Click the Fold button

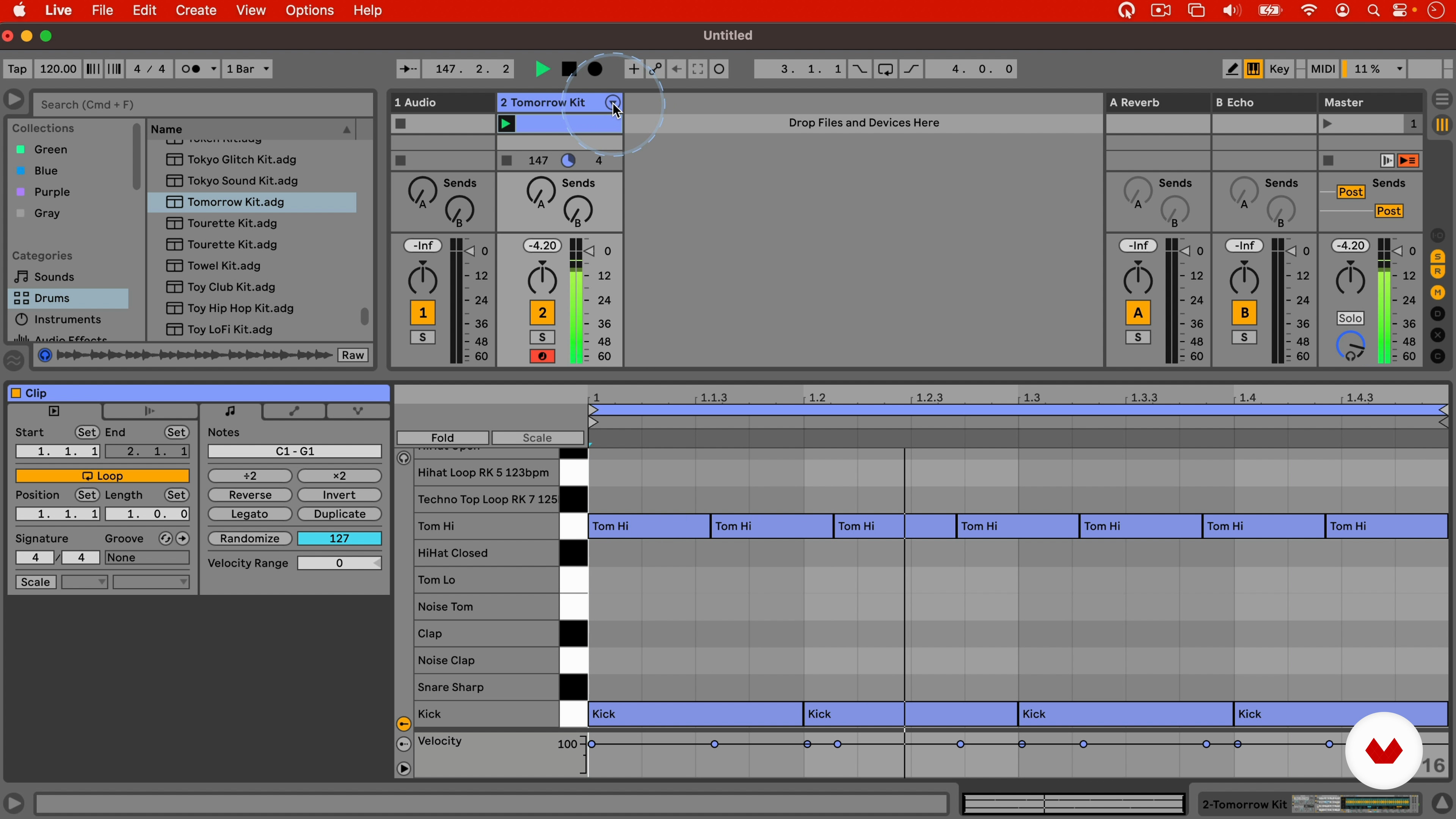click(x=442, y=438)
